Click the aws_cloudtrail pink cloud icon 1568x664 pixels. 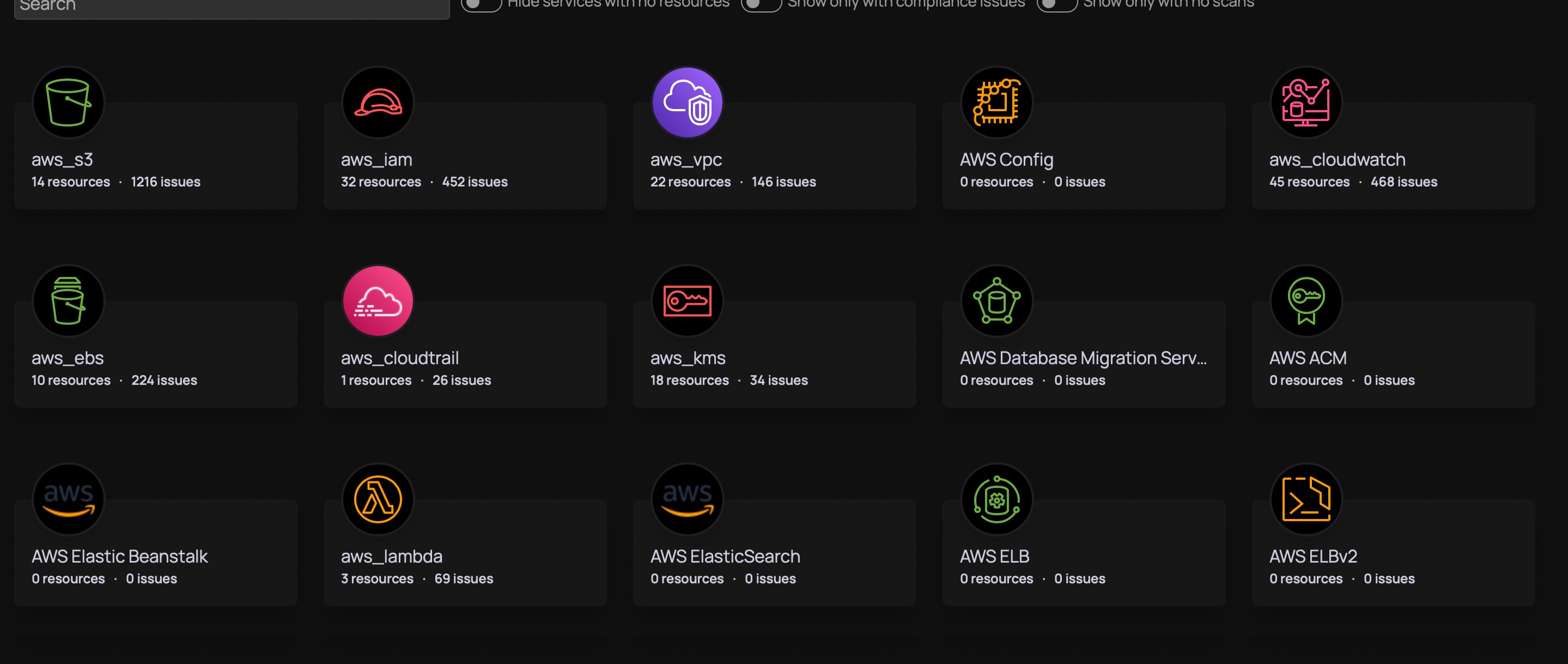point(378,301)
